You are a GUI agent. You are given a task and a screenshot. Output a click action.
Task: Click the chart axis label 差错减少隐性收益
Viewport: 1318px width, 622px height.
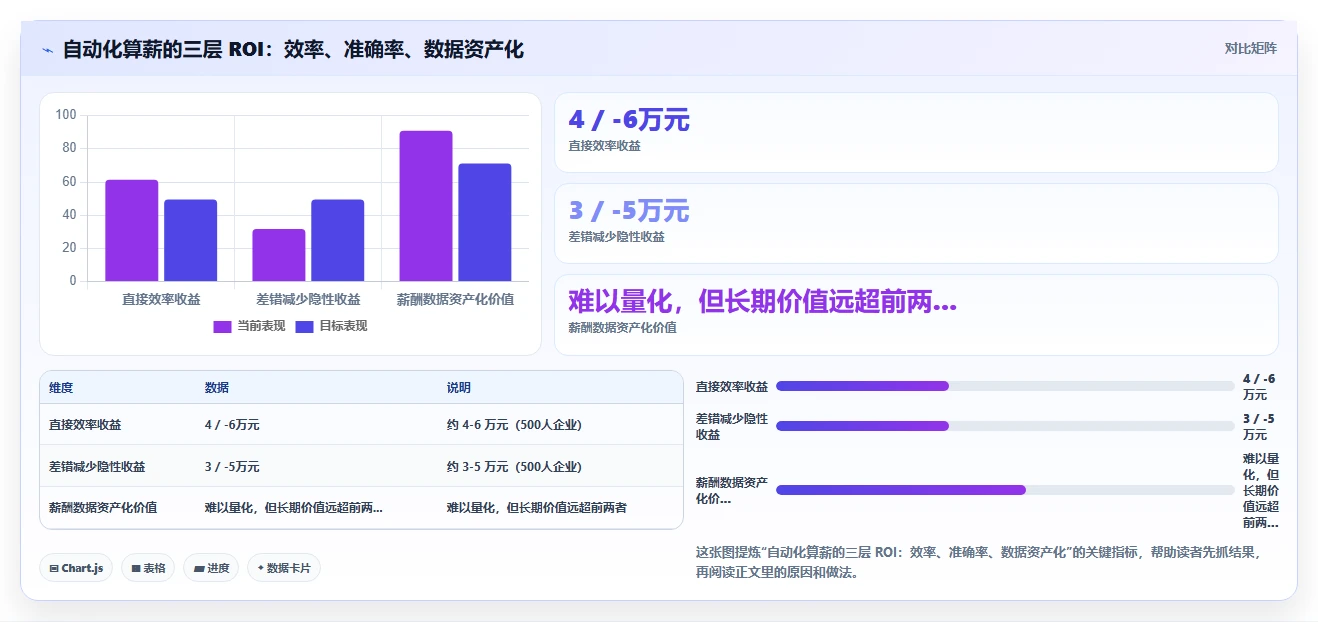(308, 299)
